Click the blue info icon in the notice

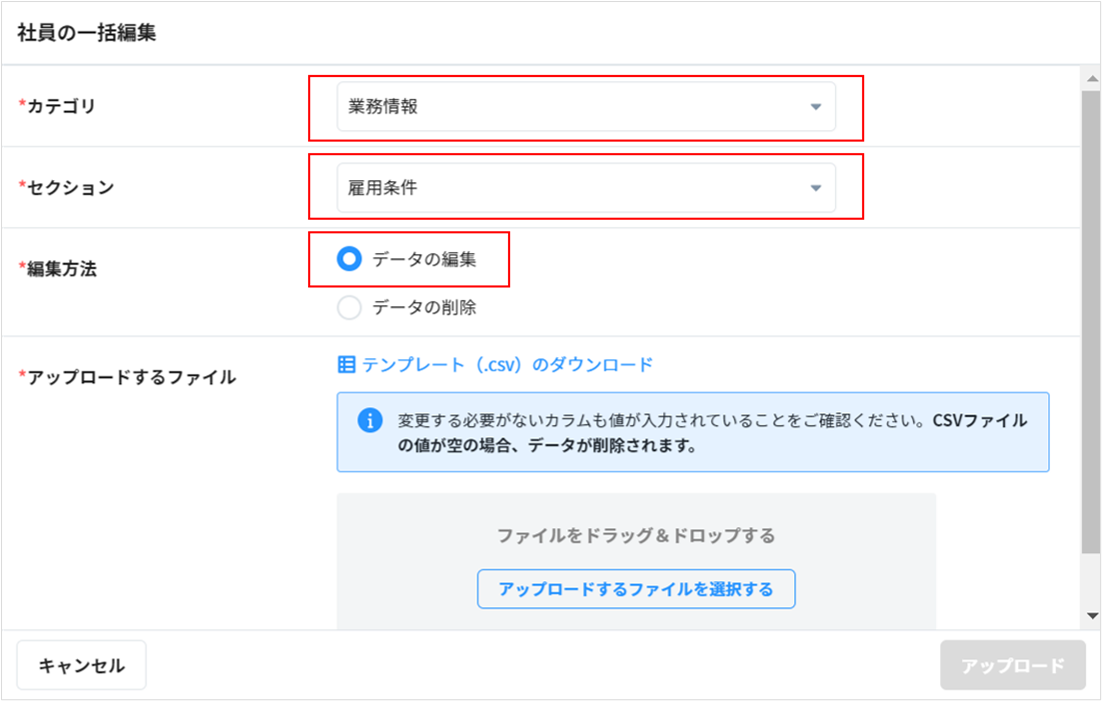pos(370,420)
